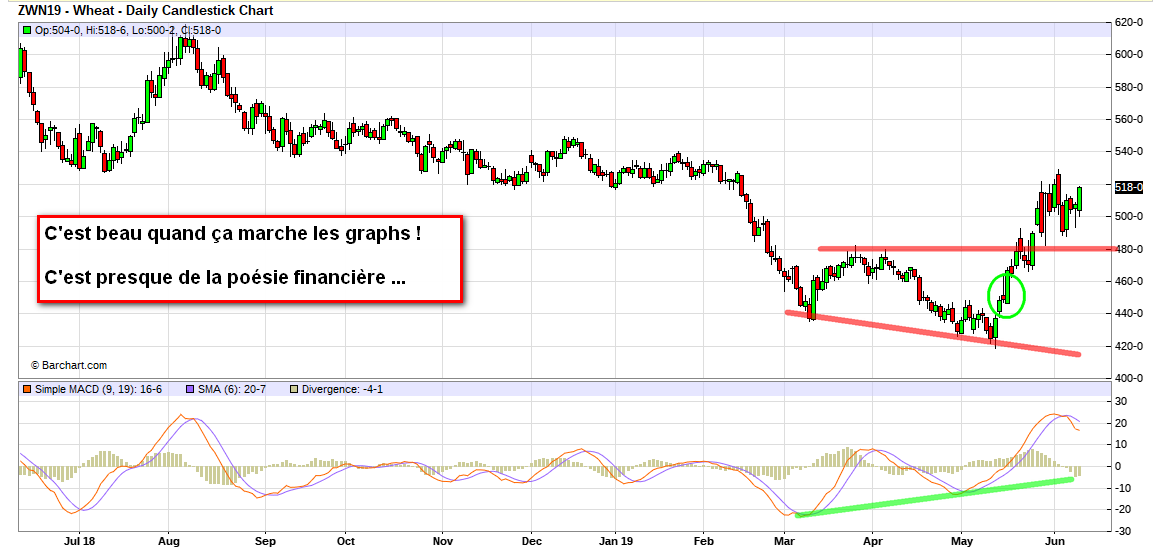Click the 600-0 price axis label
1158x551 pixels.
pos(1130,54)
